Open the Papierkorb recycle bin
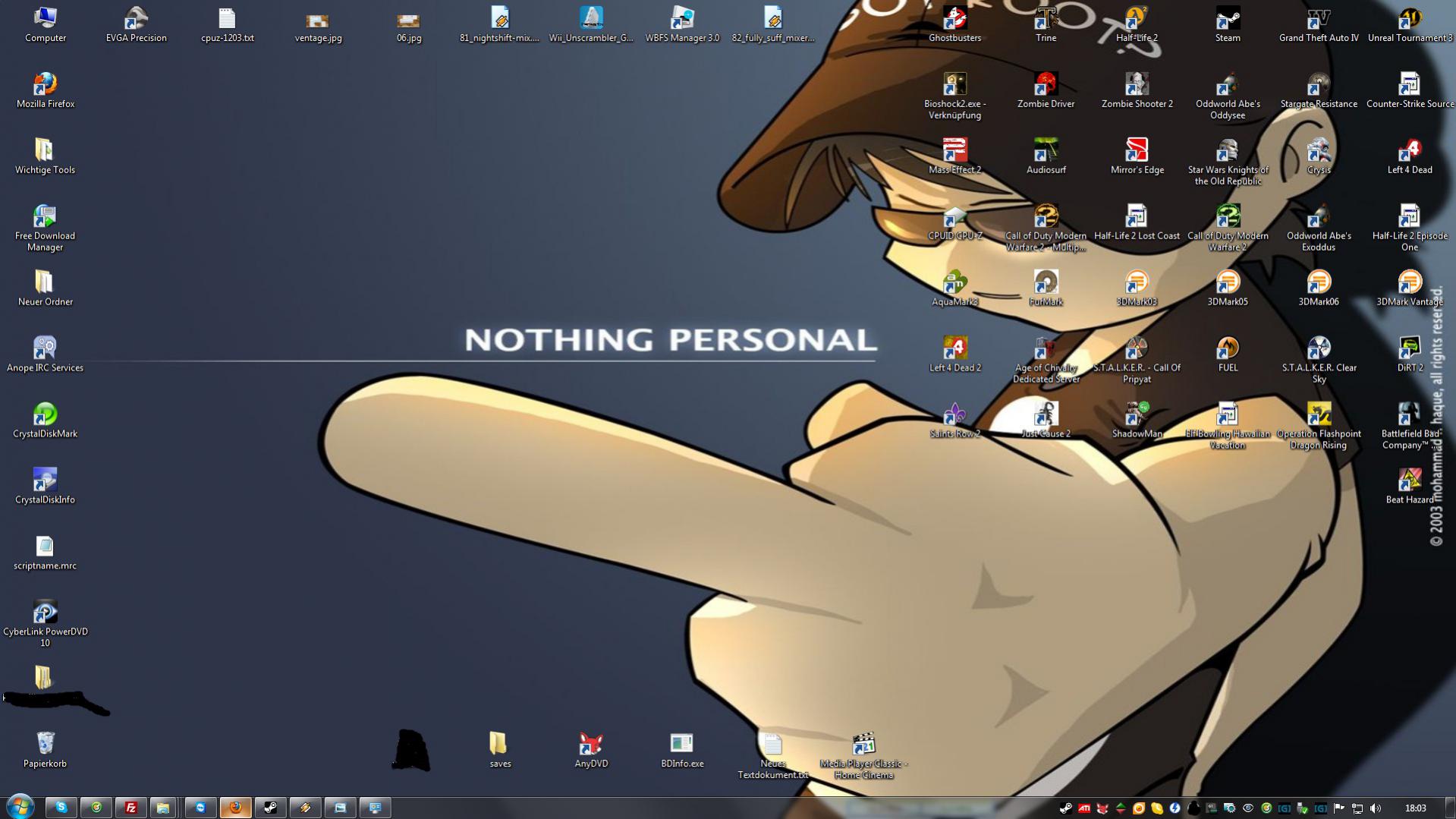Screen dimensions: 1456x819 click(x=45, y=750)
